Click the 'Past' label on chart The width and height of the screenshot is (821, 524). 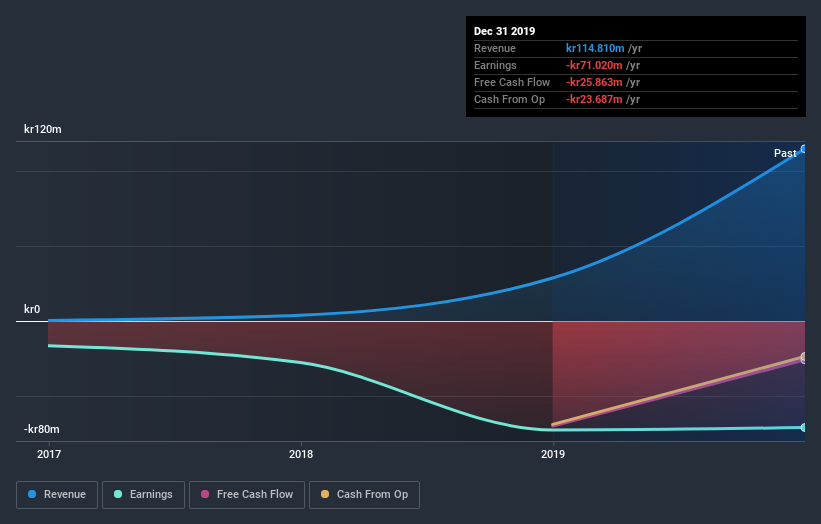click(785, 153)
